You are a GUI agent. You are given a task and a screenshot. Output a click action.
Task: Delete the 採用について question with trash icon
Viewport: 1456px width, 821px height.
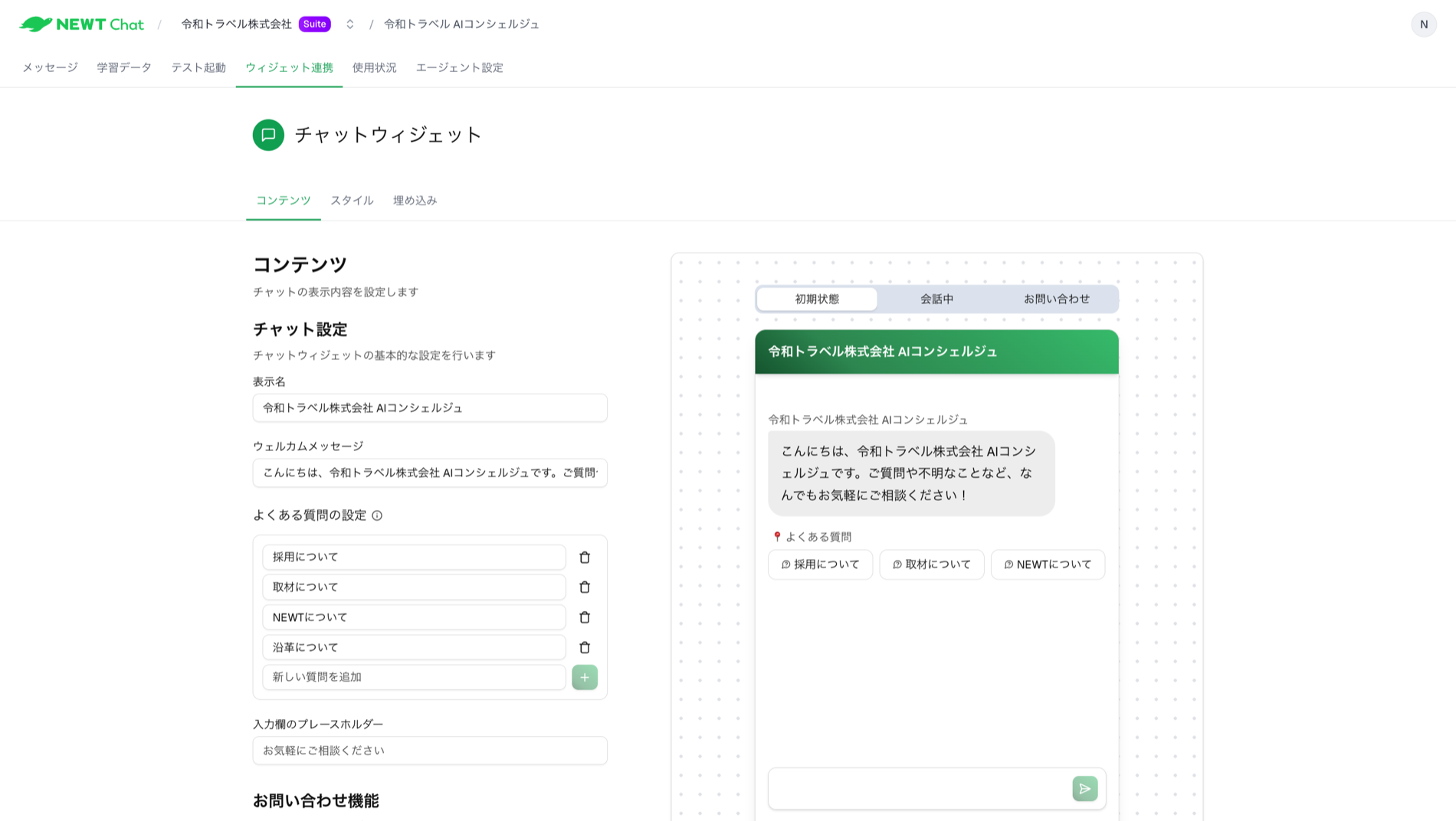pos(585,557)
